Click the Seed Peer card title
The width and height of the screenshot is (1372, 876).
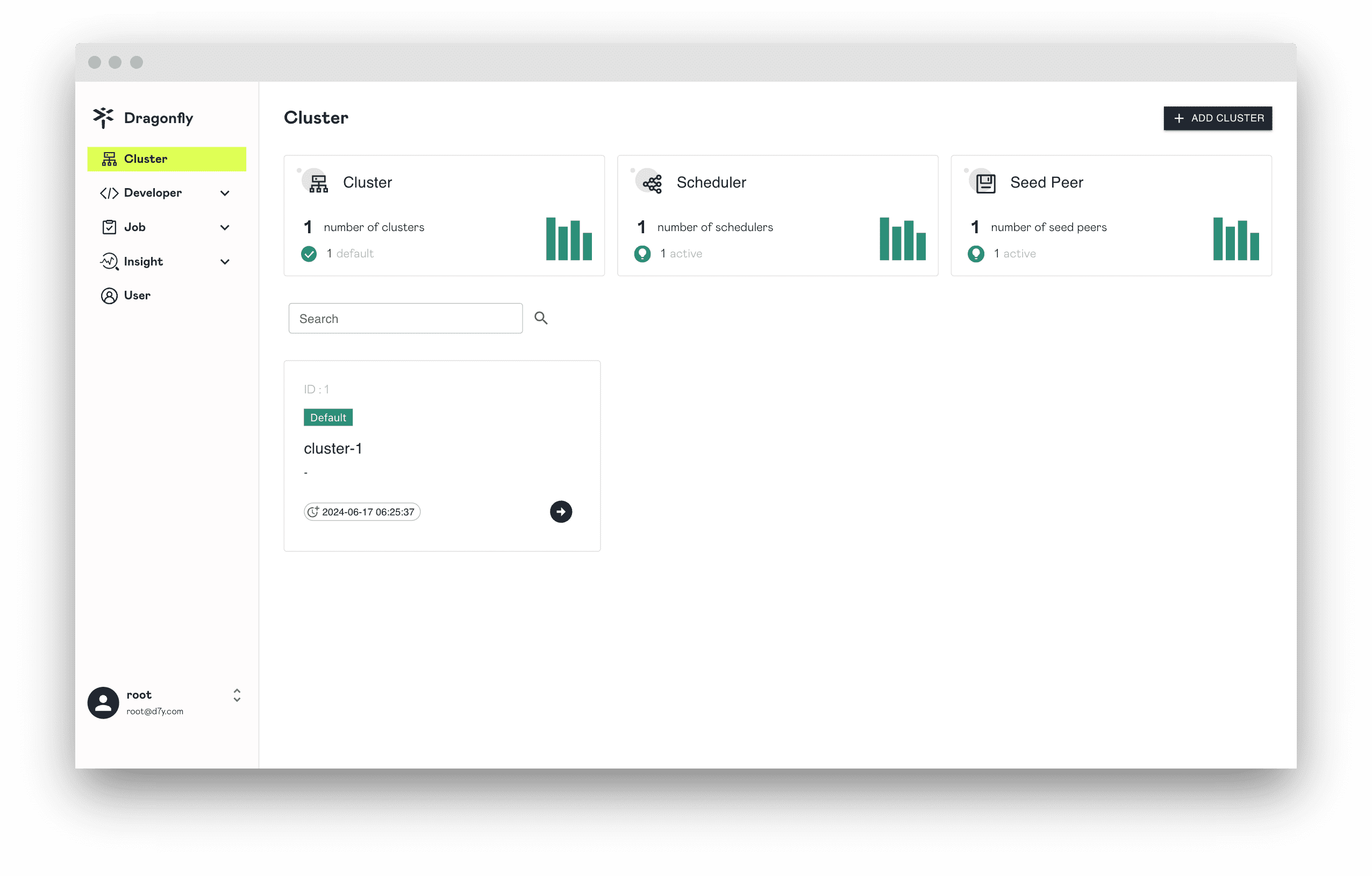[x=1047, y=183]
